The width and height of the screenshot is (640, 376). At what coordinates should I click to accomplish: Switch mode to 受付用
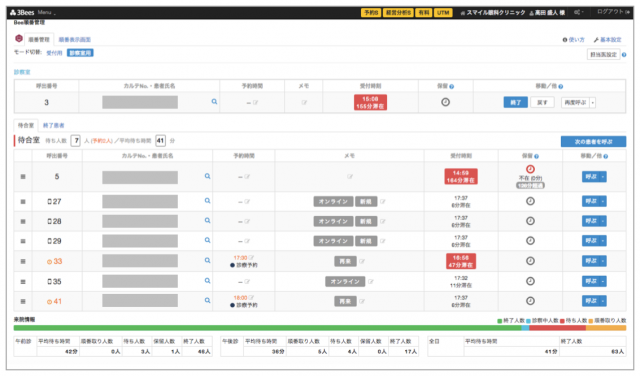54,53
